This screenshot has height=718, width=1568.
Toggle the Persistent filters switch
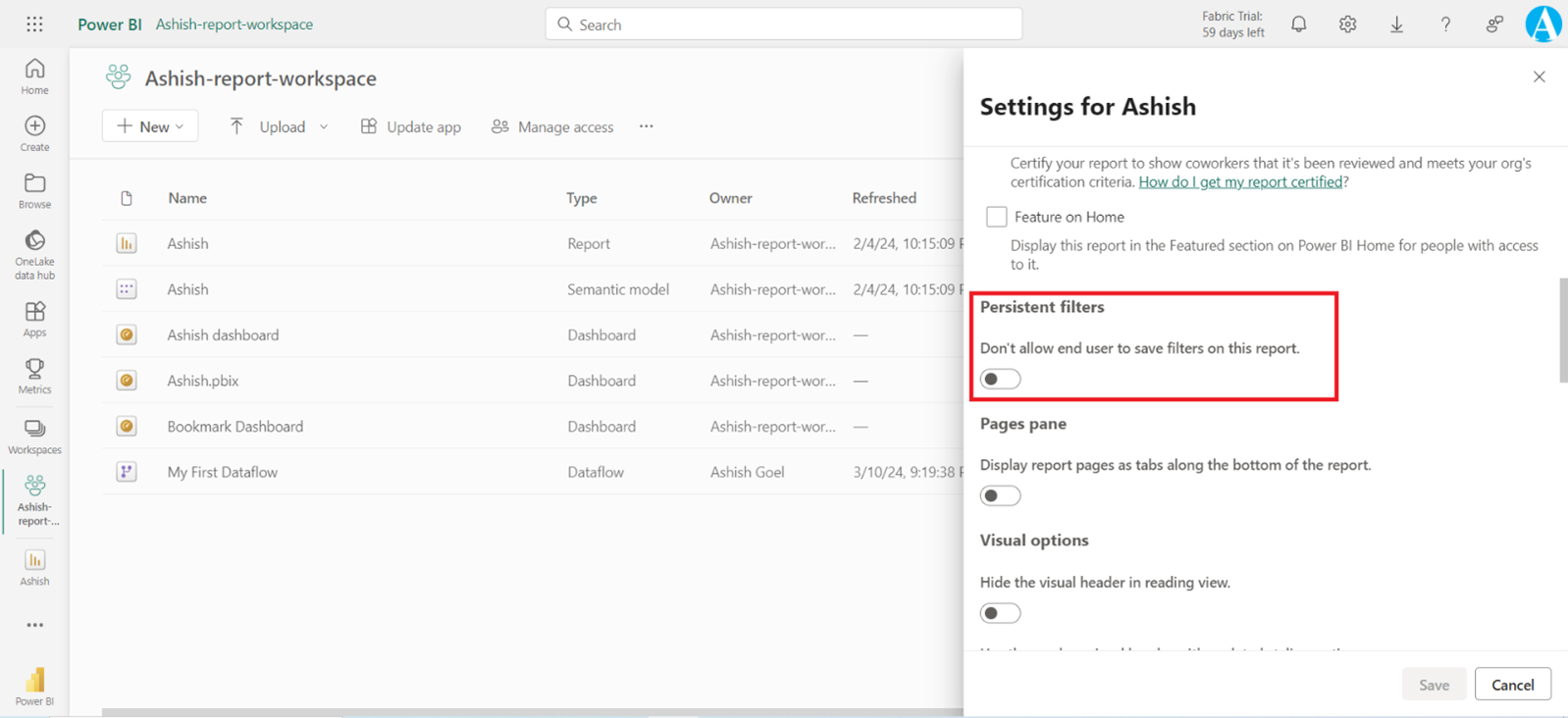point(1000,380)
